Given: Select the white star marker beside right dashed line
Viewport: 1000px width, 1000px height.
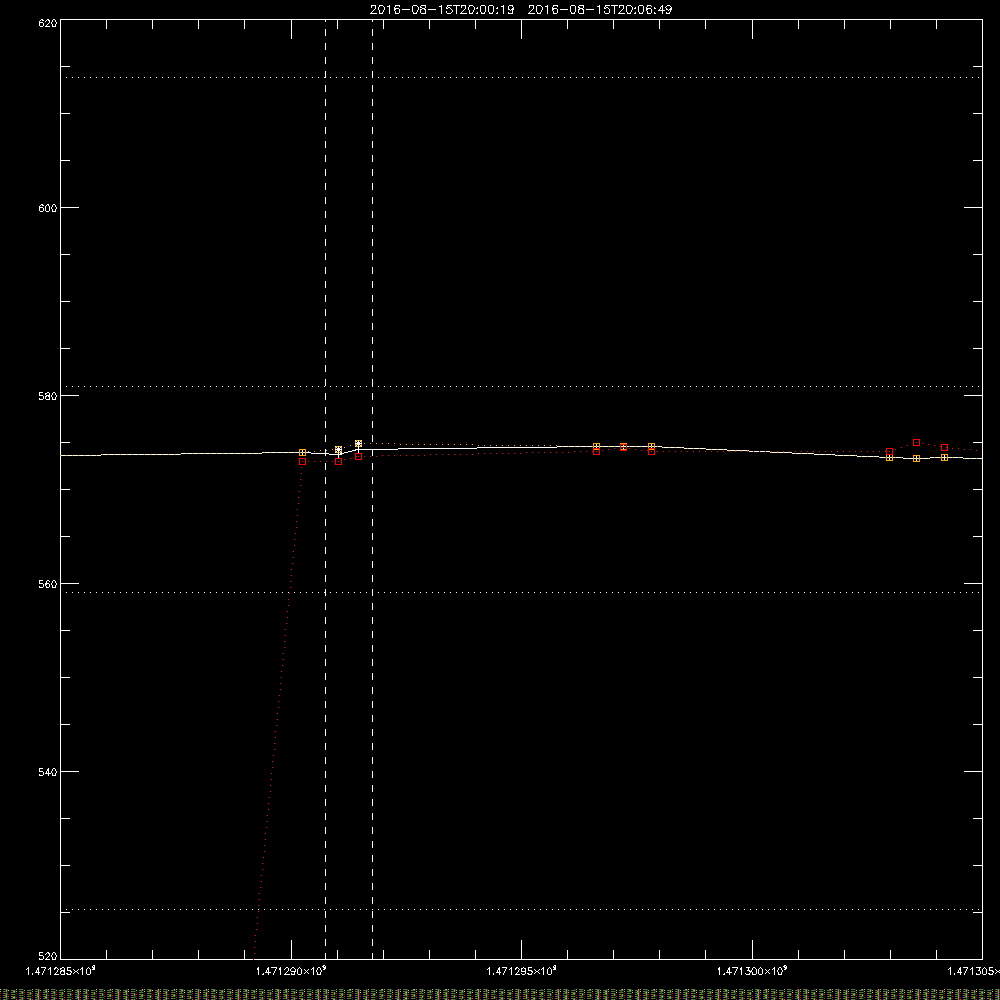Looking at the screenshot, I should coord(358,443).
